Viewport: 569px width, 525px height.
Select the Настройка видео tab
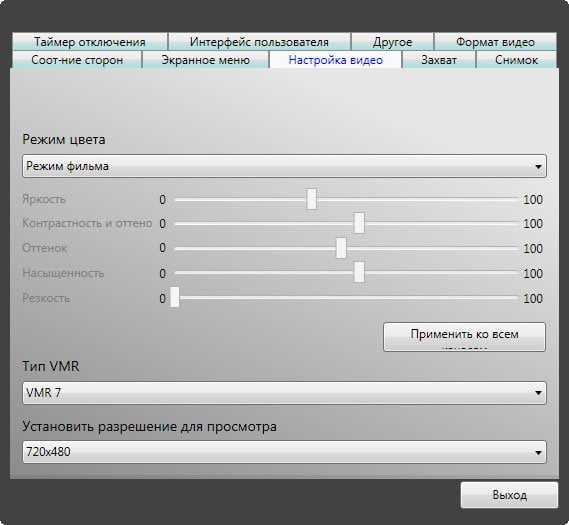[335, 60]
